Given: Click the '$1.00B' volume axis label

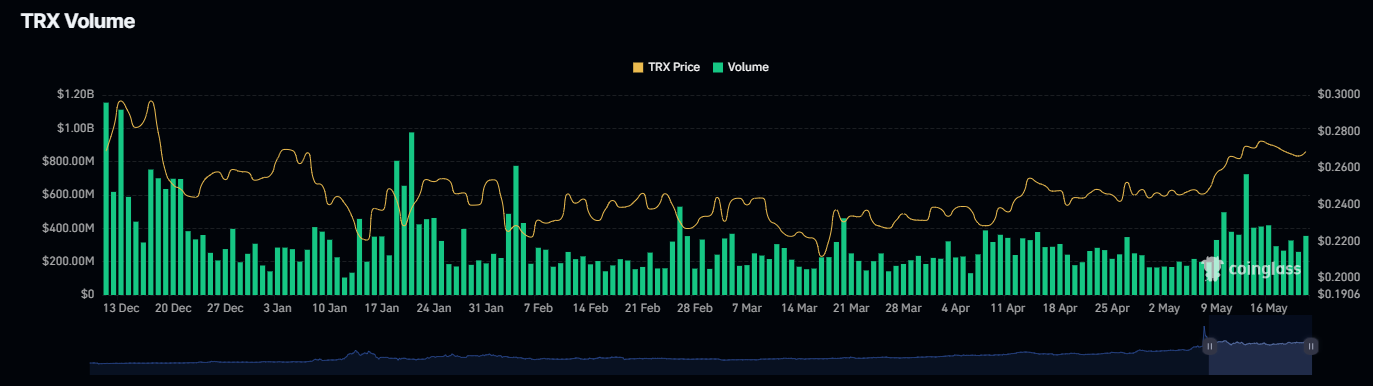Looking at the screenshot, I should pos(76,128).
